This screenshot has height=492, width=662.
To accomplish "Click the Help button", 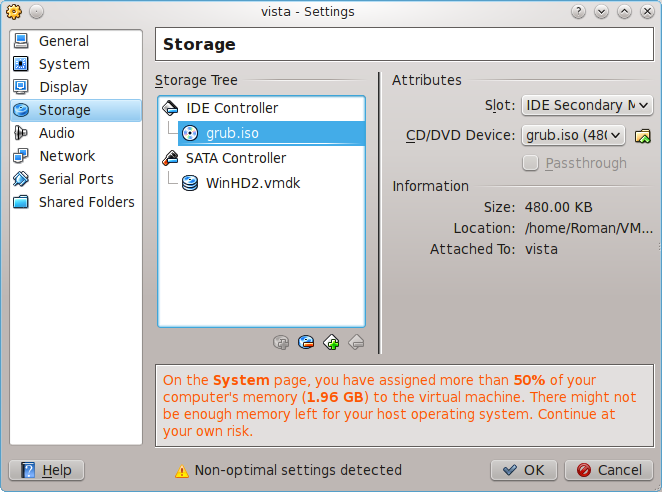I will click(x=47, y=470).
